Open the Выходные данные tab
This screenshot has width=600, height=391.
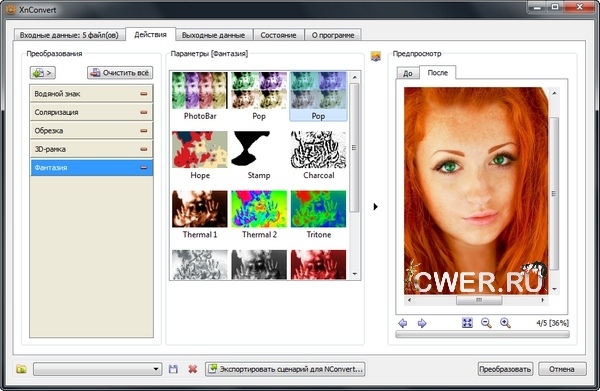[214, 35]
